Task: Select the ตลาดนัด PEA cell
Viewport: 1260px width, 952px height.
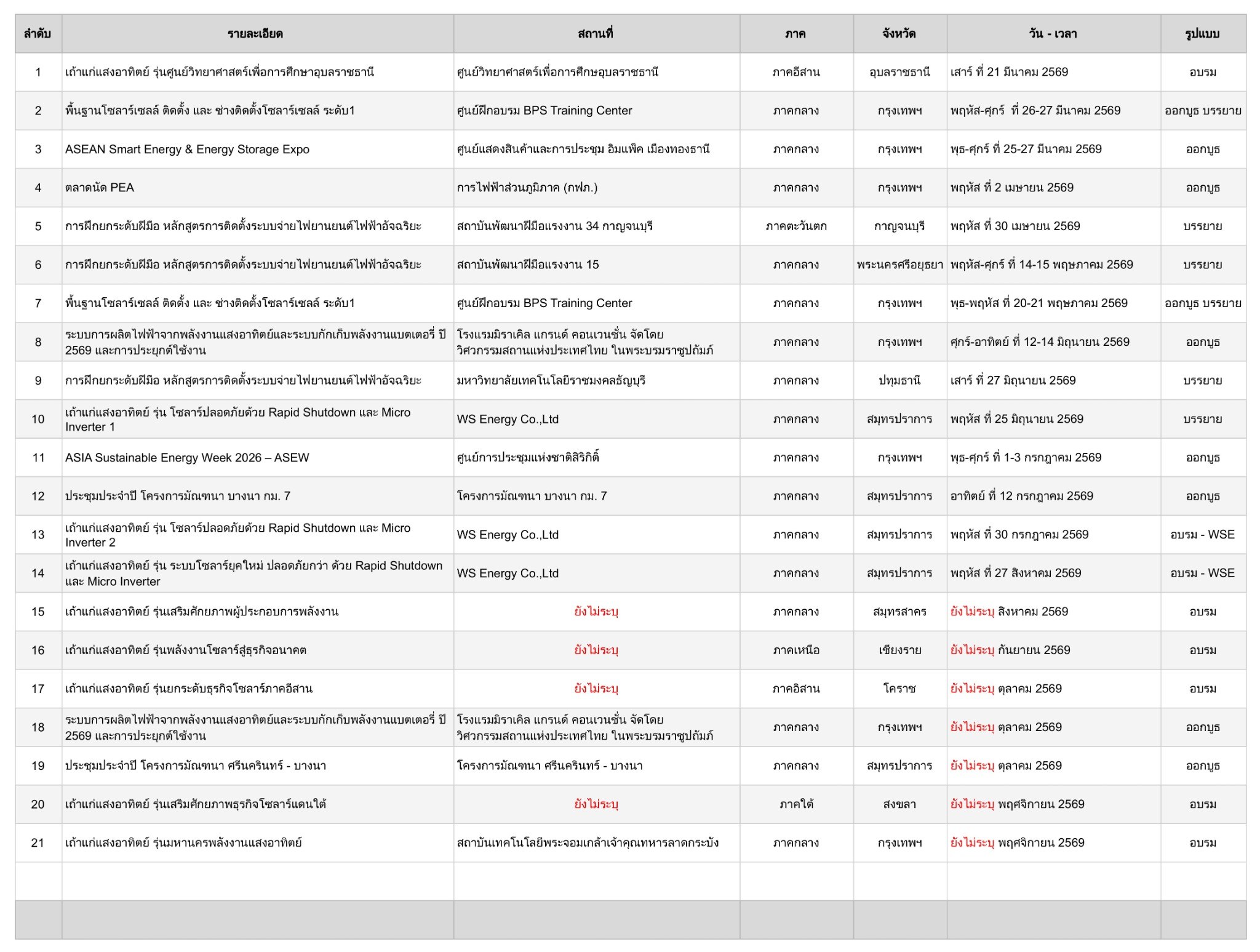Action: [x=258, y=188]
